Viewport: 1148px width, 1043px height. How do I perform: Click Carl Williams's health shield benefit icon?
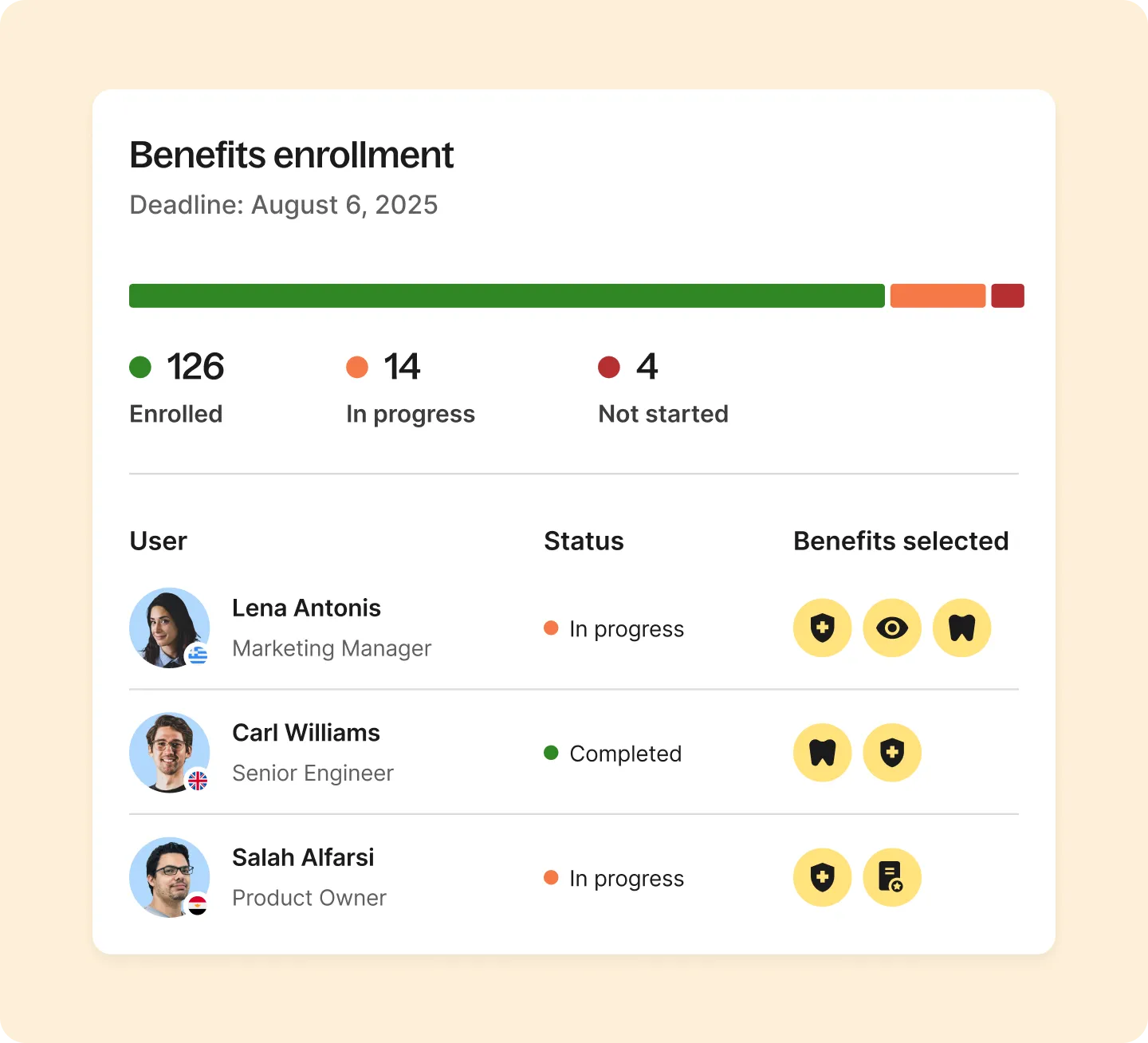[892, 753]
